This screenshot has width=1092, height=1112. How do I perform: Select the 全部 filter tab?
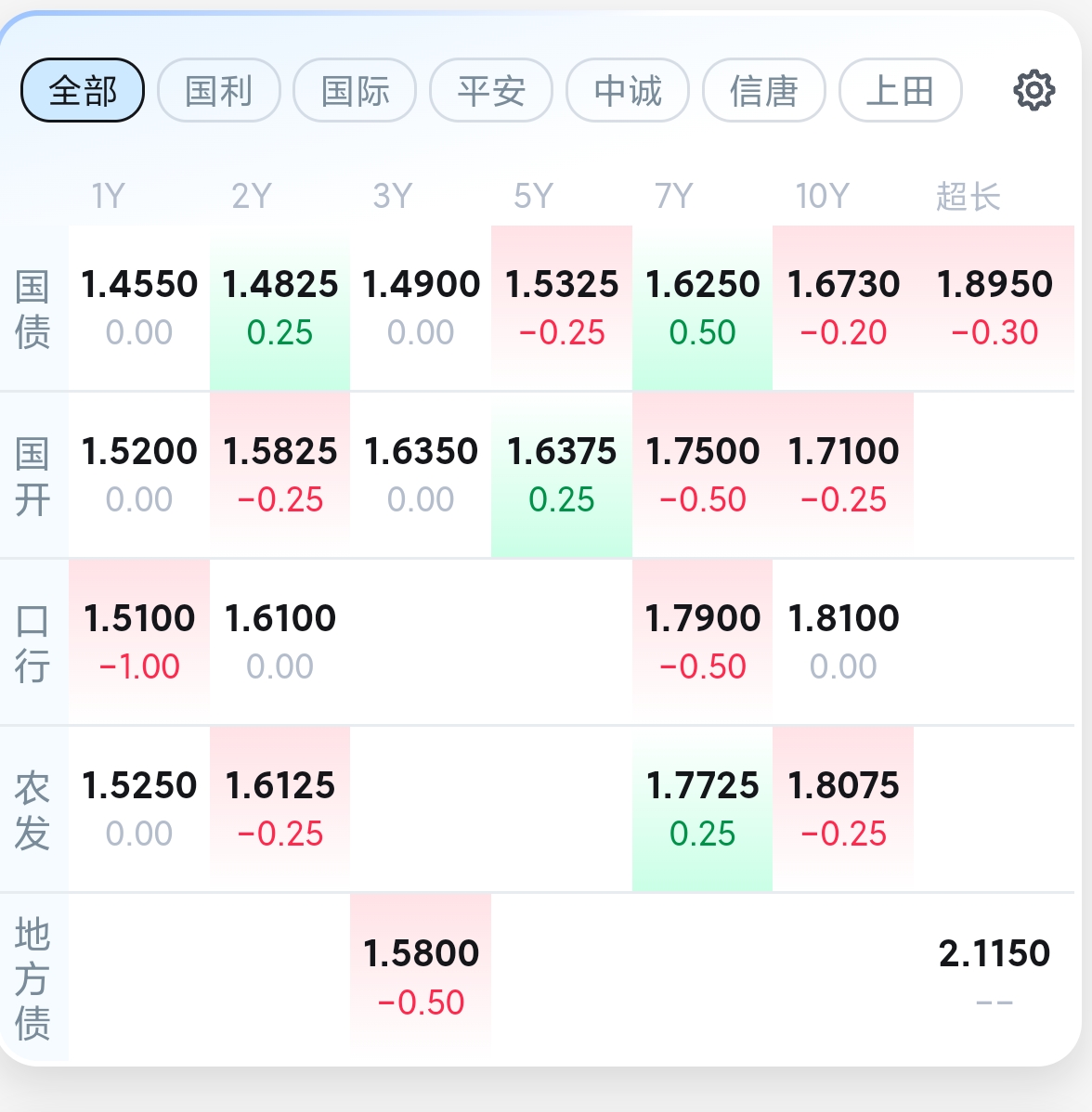83,90
